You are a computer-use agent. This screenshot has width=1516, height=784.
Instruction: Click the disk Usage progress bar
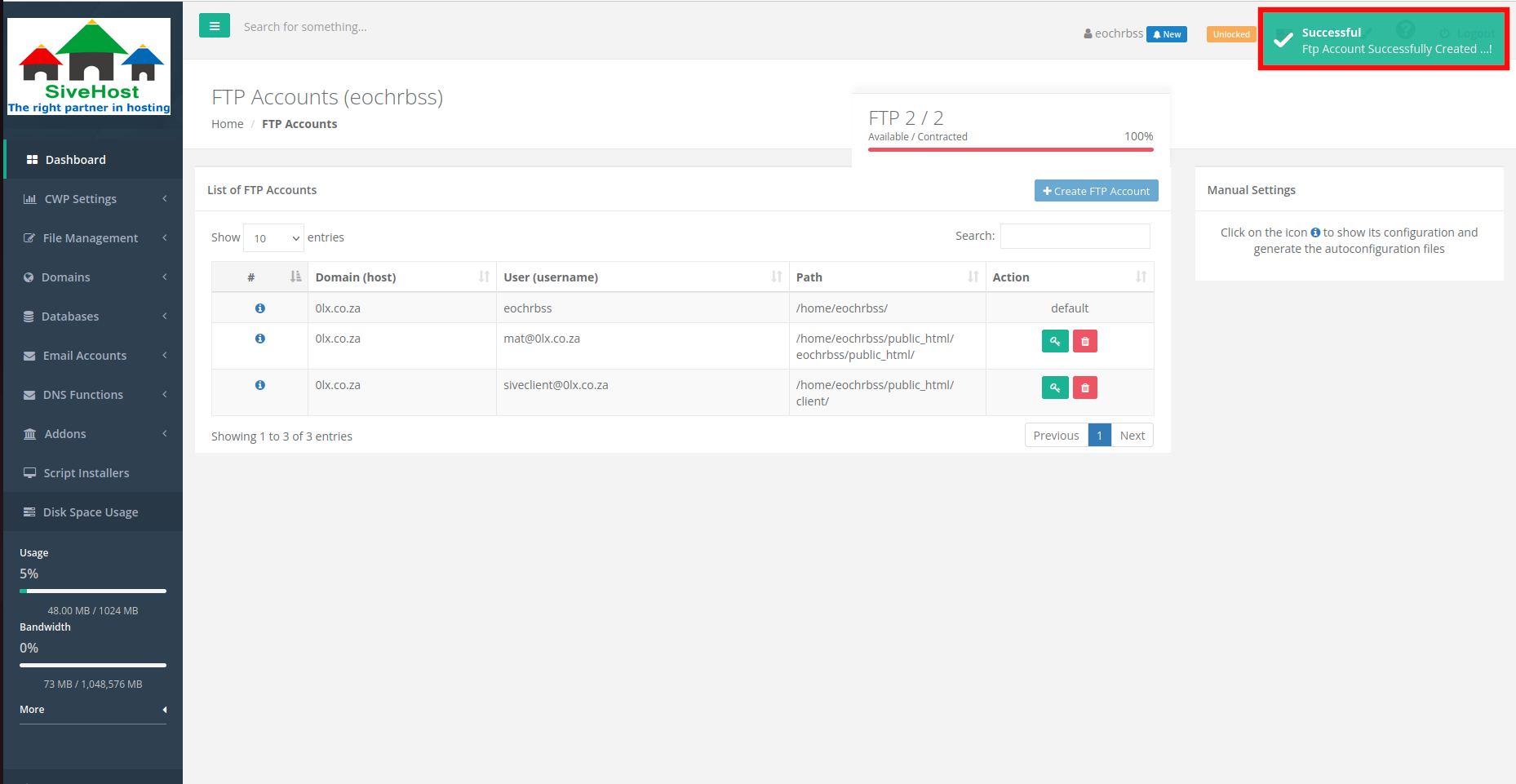coord(93,591)
